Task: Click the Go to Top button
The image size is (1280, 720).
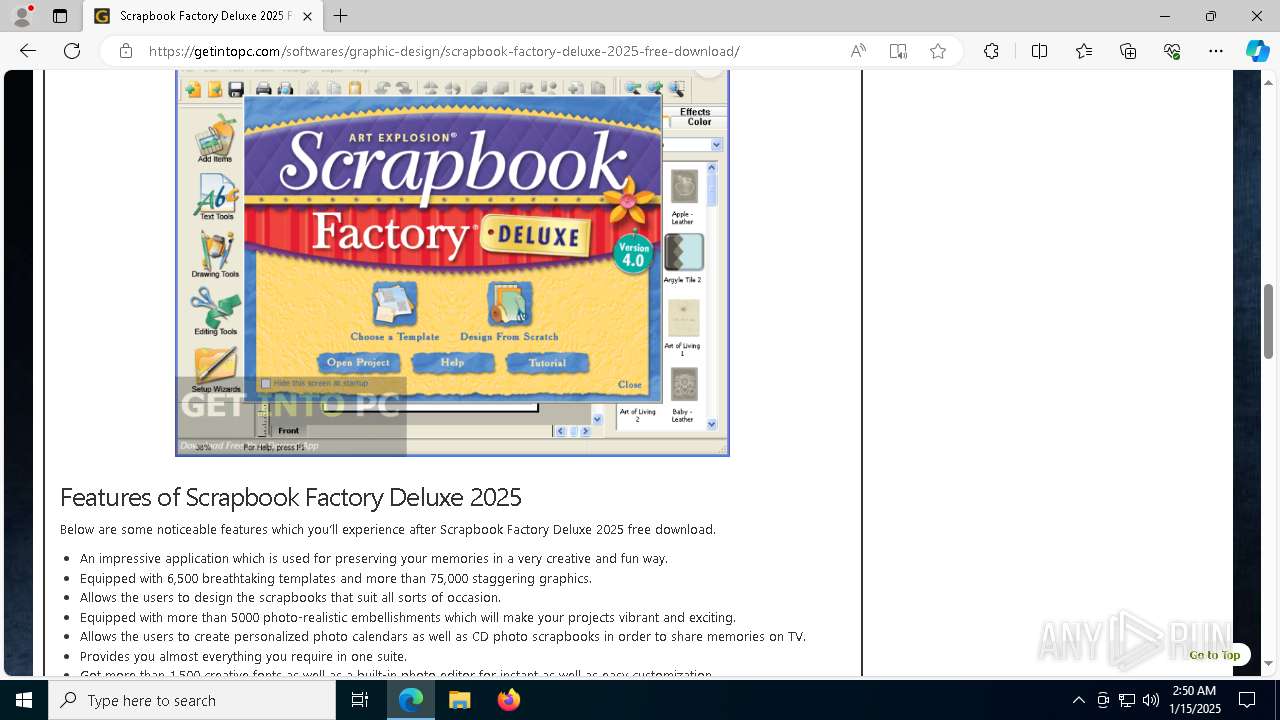Action: [1214, 655]
